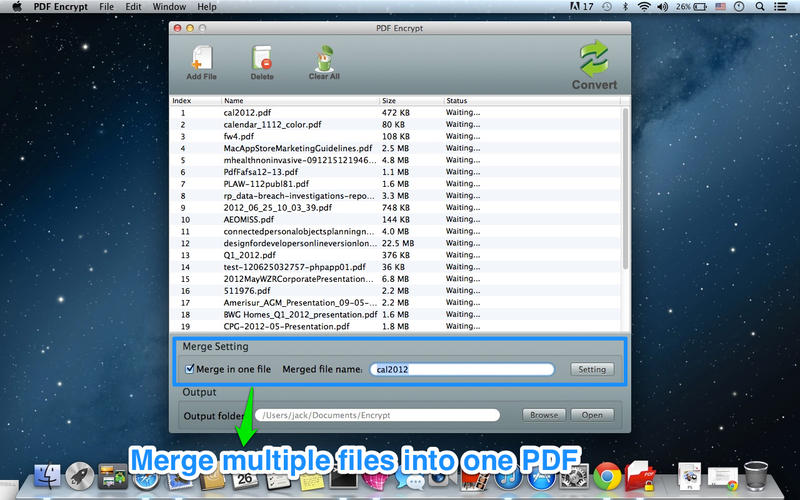Image resolution: width=800 pixels, height=500 pixels.
Task: Open the Window menu
Action: [169, 7]
